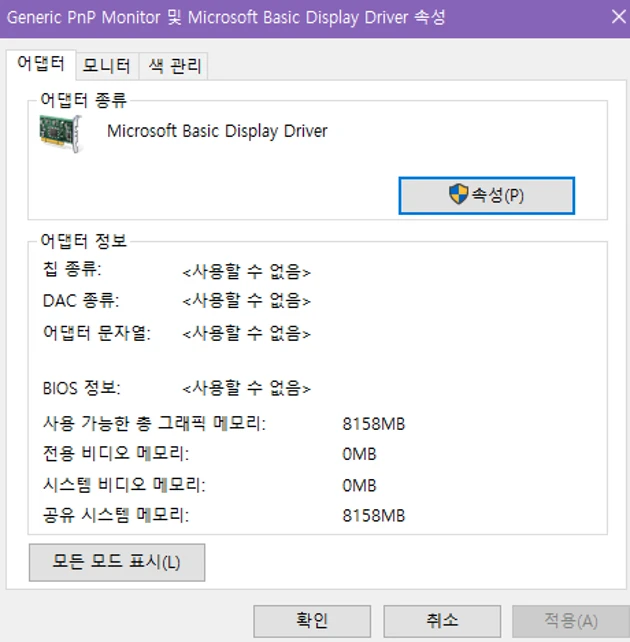Screen dimensions: 630x642
Task: Click the 공유 시스템 메모리 label
Action: coord(116,515)
